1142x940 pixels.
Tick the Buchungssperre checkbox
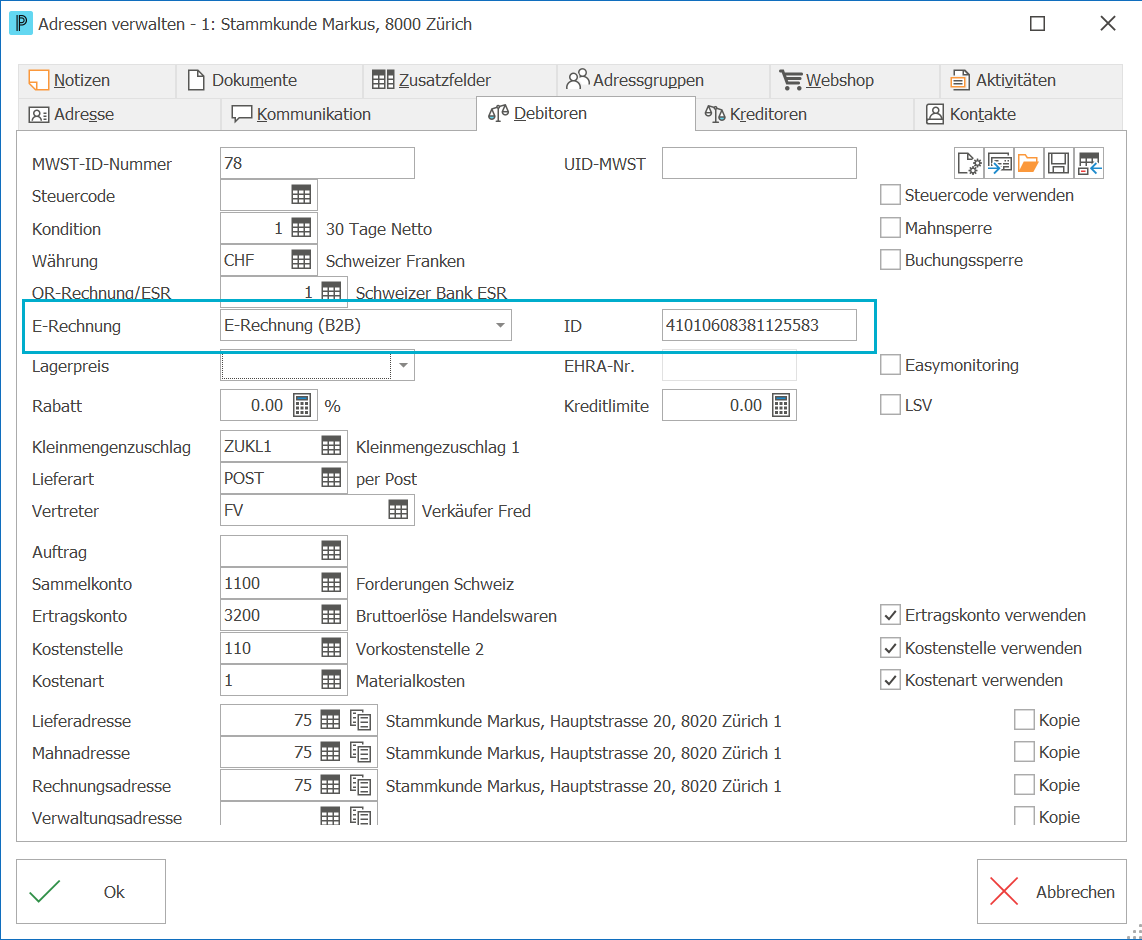[x=890, y=260]
